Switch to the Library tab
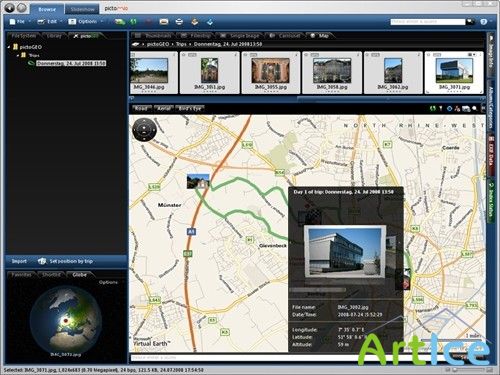This screenshot has height=375, width=500. coord(54,36)
